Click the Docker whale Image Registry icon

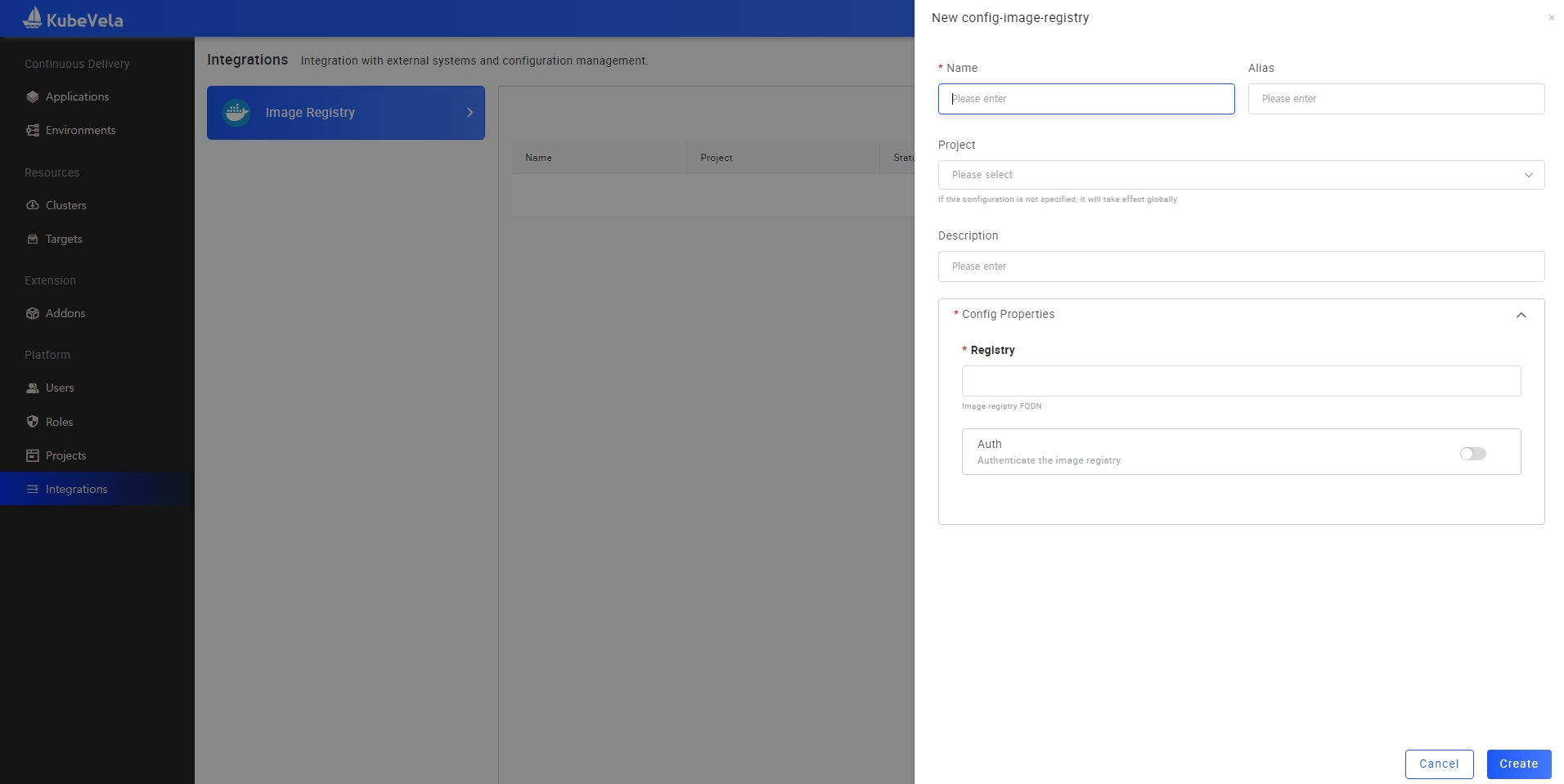237,113
